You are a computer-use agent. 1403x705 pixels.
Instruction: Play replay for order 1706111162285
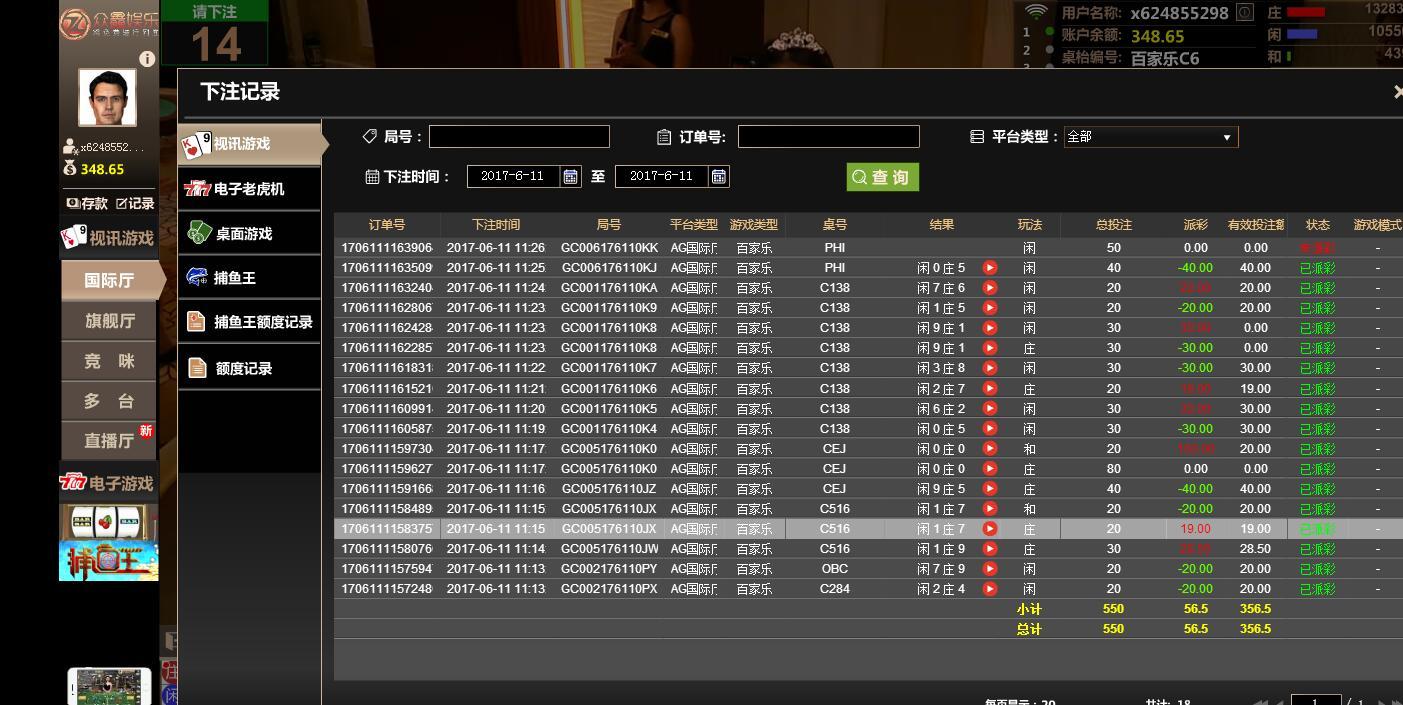(989, 348)
